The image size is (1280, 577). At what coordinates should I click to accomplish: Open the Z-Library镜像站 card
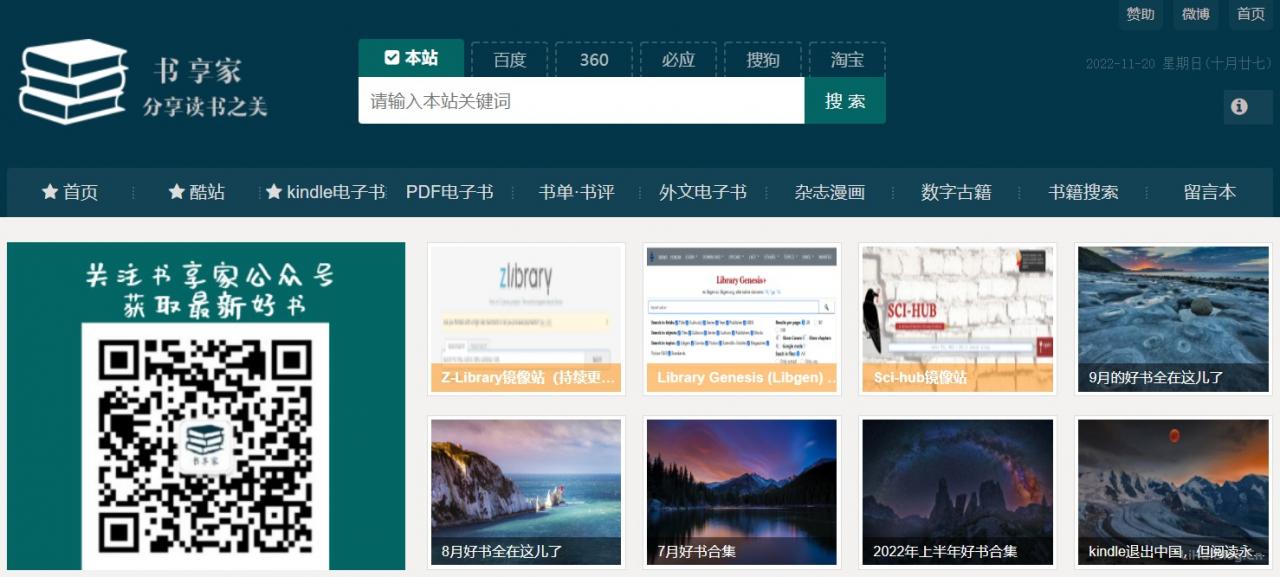point(526,320)
